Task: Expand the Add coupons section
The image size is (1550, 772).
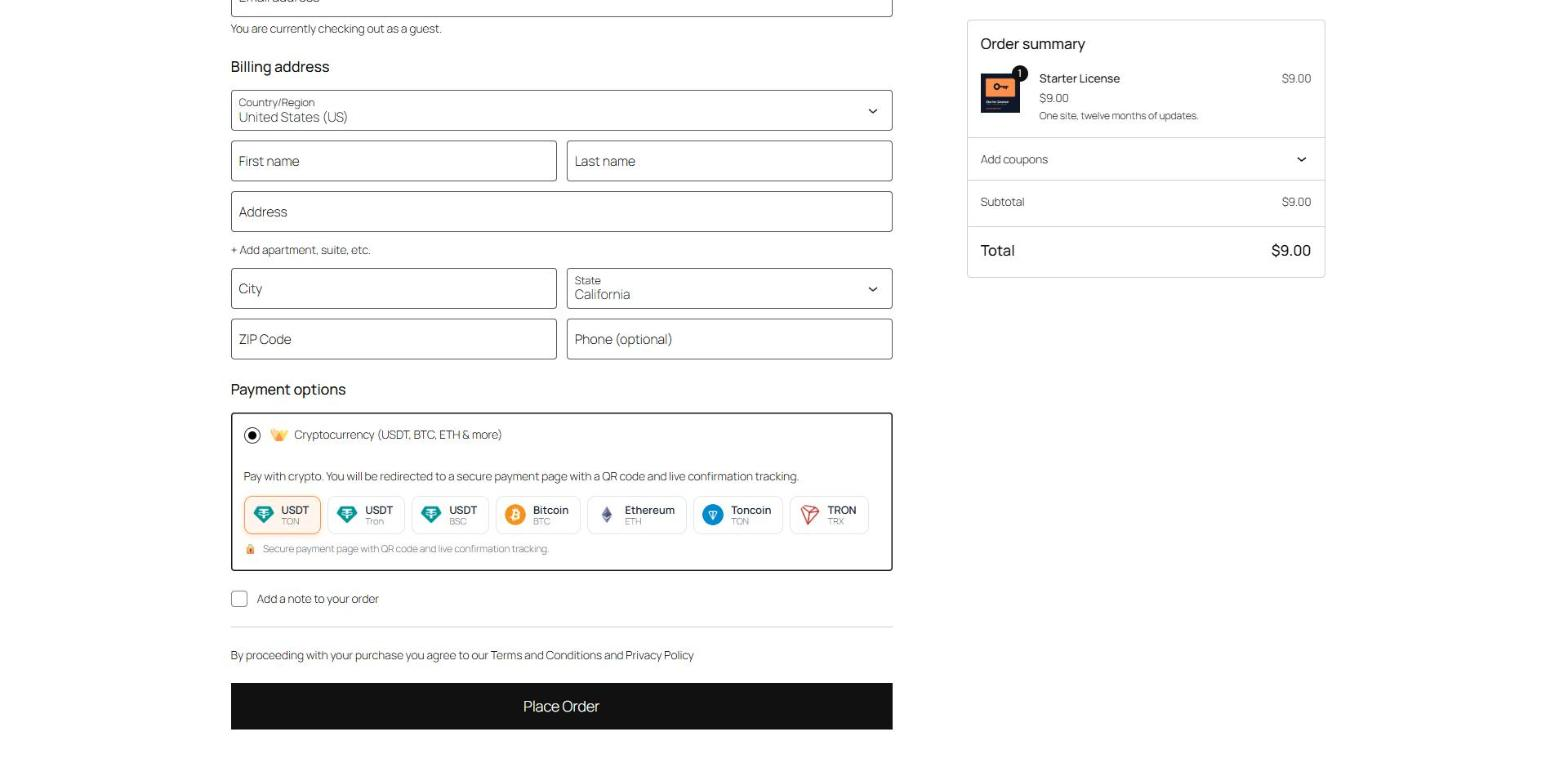Action: pos(1145,160)
